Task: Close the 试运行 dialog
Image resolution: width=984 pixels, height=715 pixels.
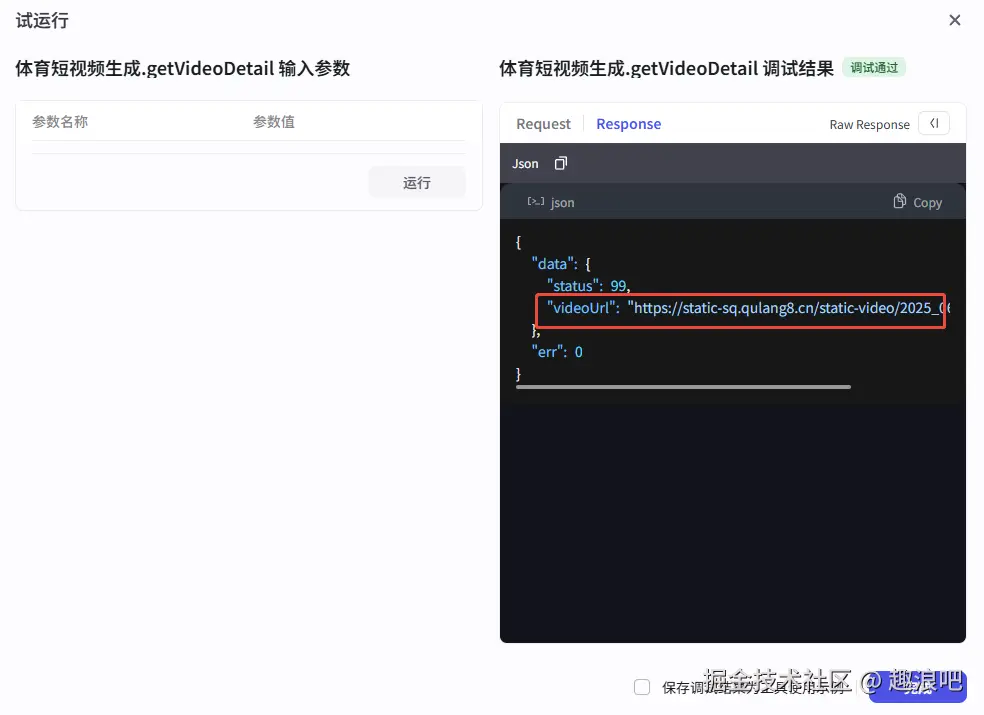Action: pos(955,20)
